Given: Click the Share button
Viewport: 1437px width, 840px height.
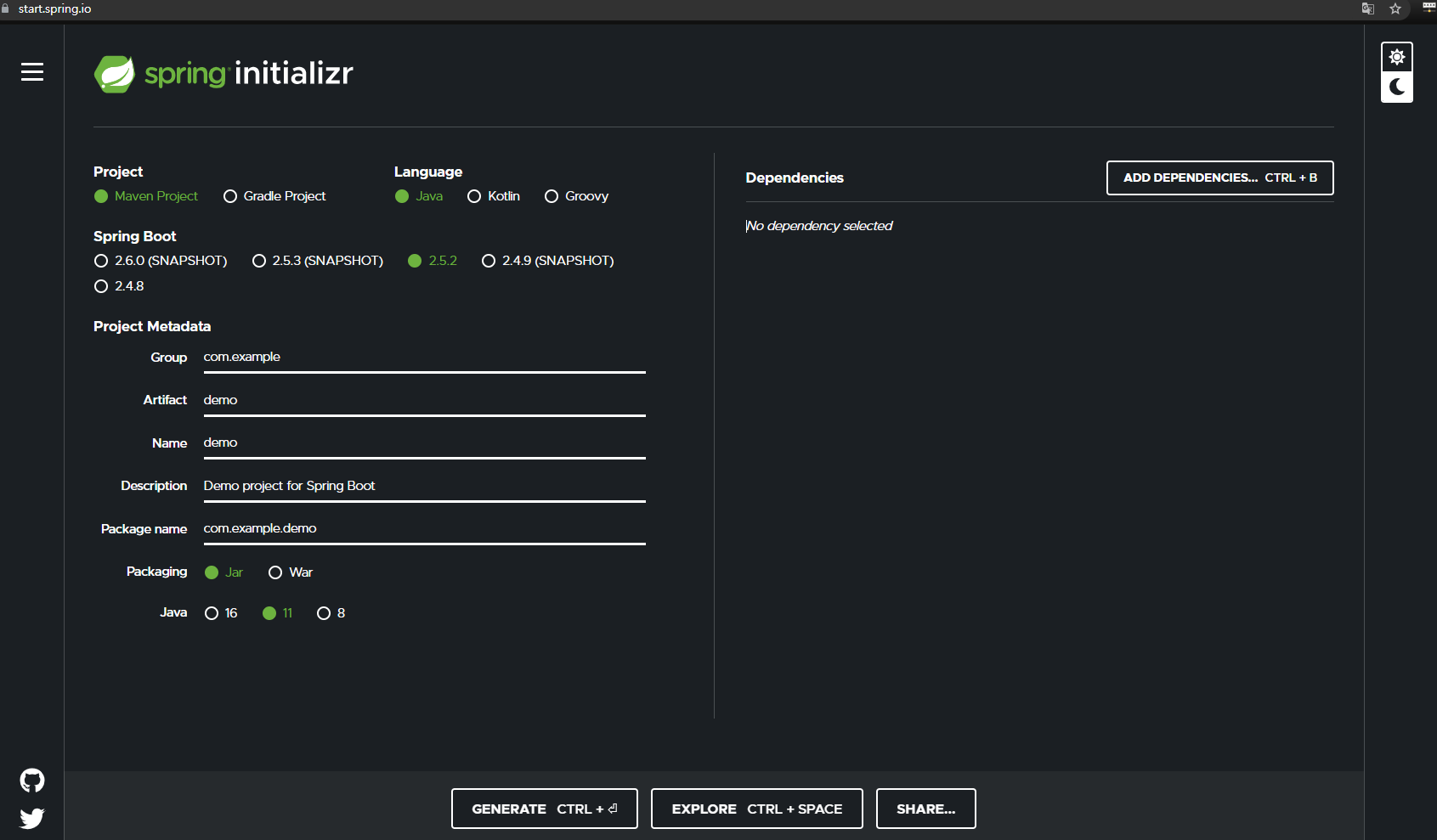Looking at the screenshot, I should (x=926, y=809).
